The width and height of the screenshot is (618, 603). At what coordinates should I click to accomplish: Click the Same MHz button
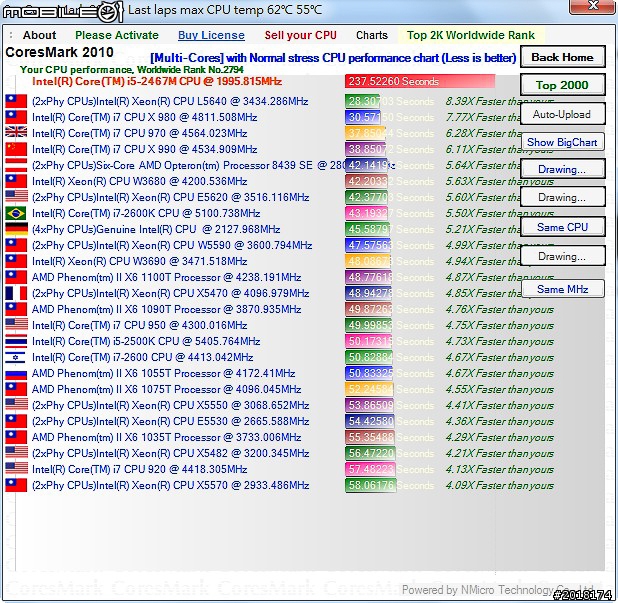pyautogui.click(x=562, y=289)
